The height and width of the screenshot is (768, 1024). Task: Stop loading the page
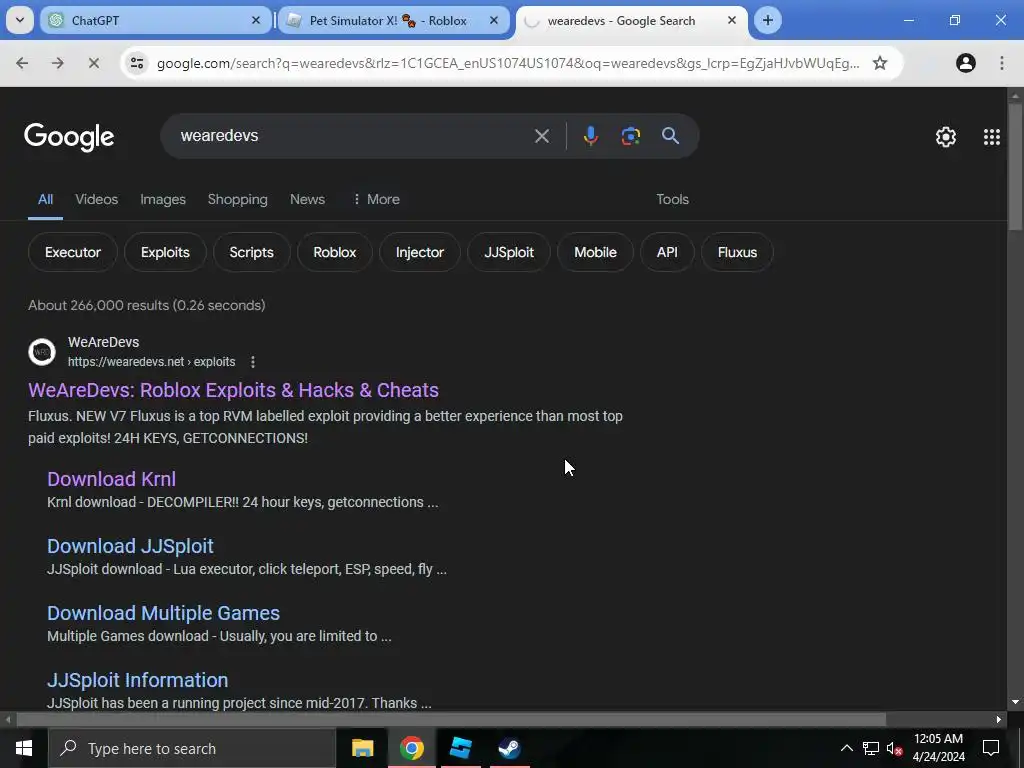93,63
